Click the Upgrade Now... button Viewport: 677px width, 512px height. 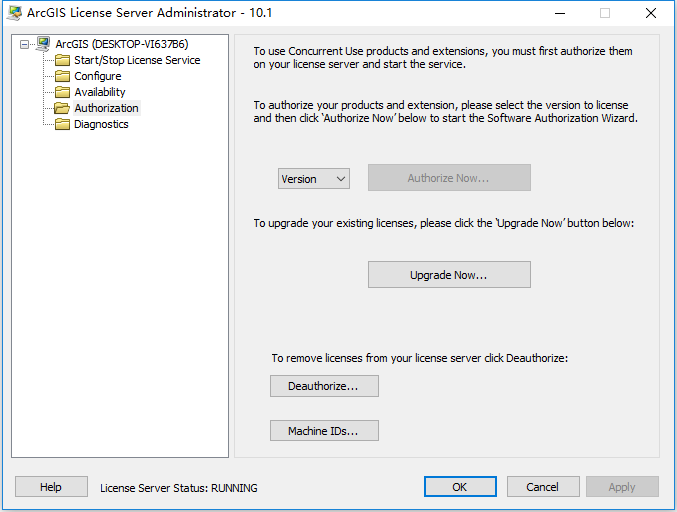(x=449, y=275)
